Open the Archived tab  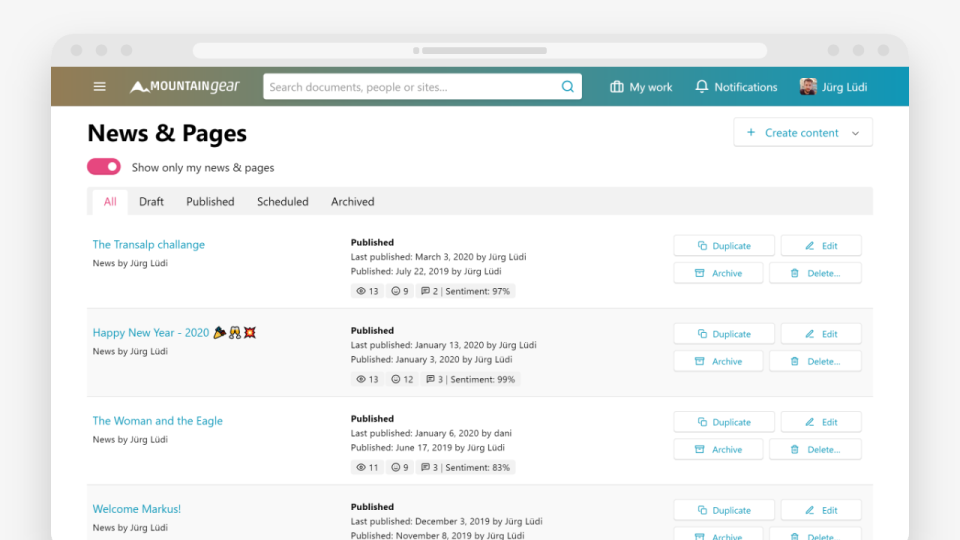tap(353, 201)
